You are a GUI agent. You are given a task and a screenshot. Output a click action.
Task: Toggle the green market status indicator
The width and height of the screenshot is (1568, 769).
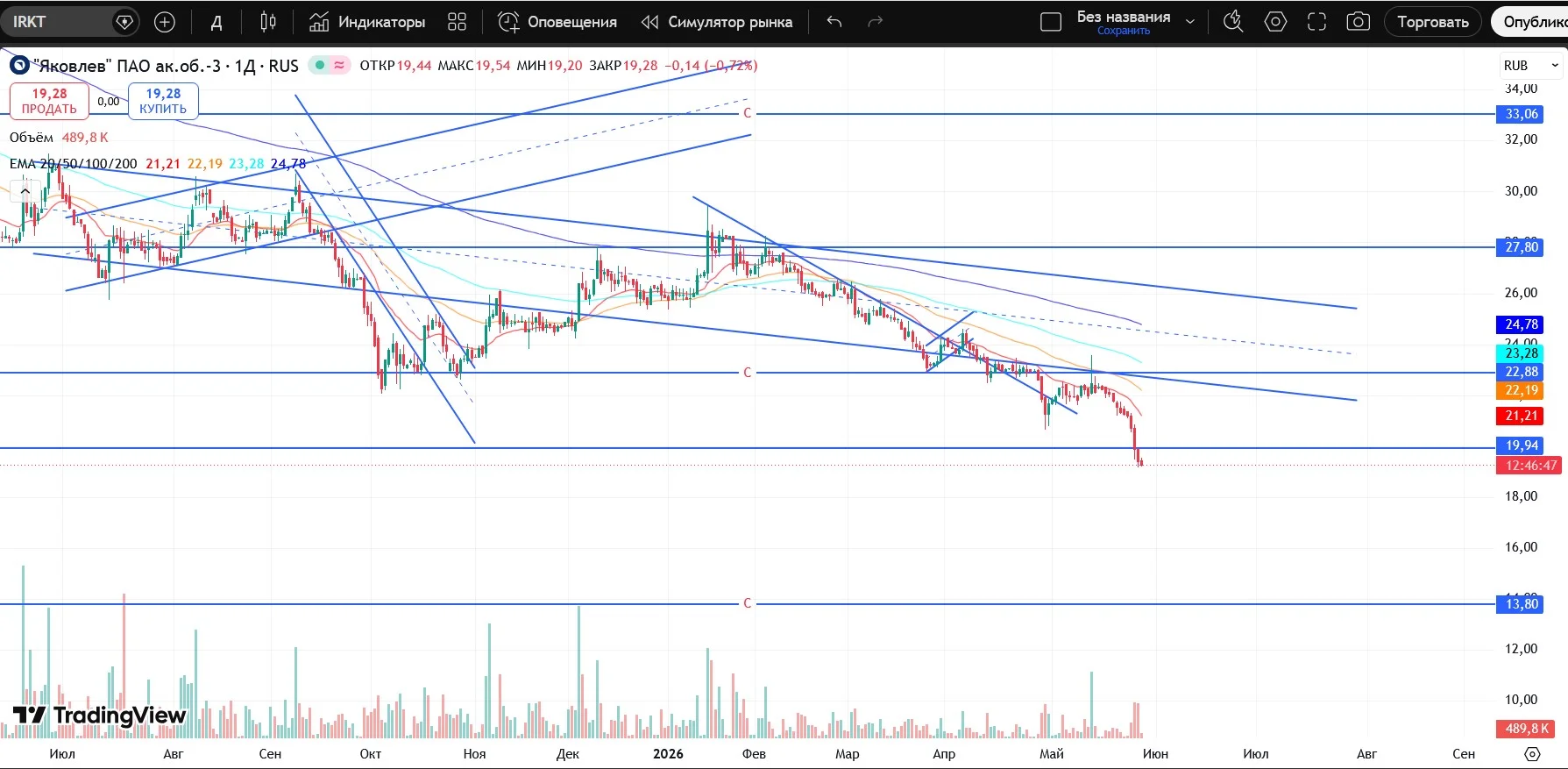tap(319, 65)
